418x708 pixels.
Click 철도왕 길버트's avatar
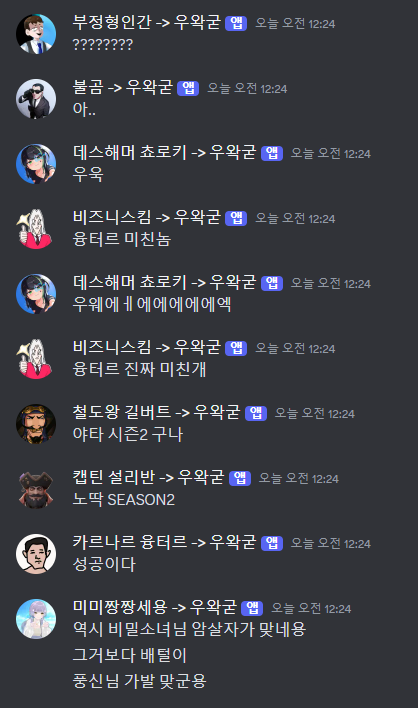click(36, 424)
